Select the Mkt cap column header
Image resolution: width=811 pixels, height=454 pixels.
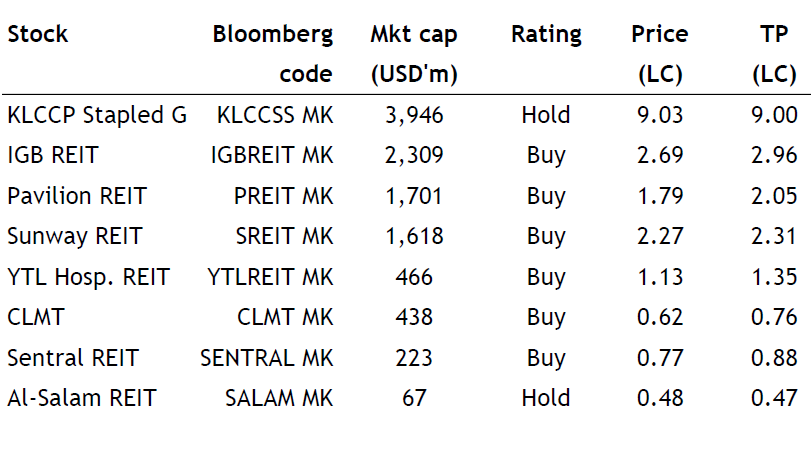pyautogui.click(x=413, y=34)
